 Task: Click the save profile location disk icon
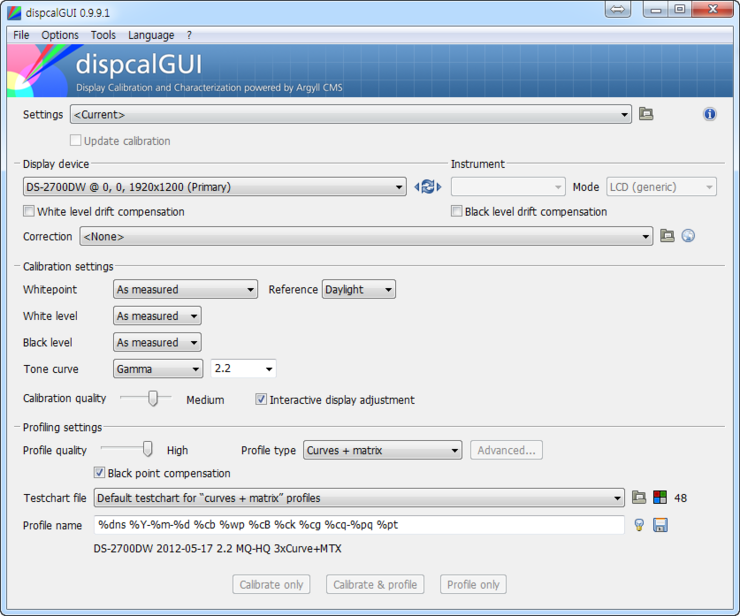click(x=660, y=525)
